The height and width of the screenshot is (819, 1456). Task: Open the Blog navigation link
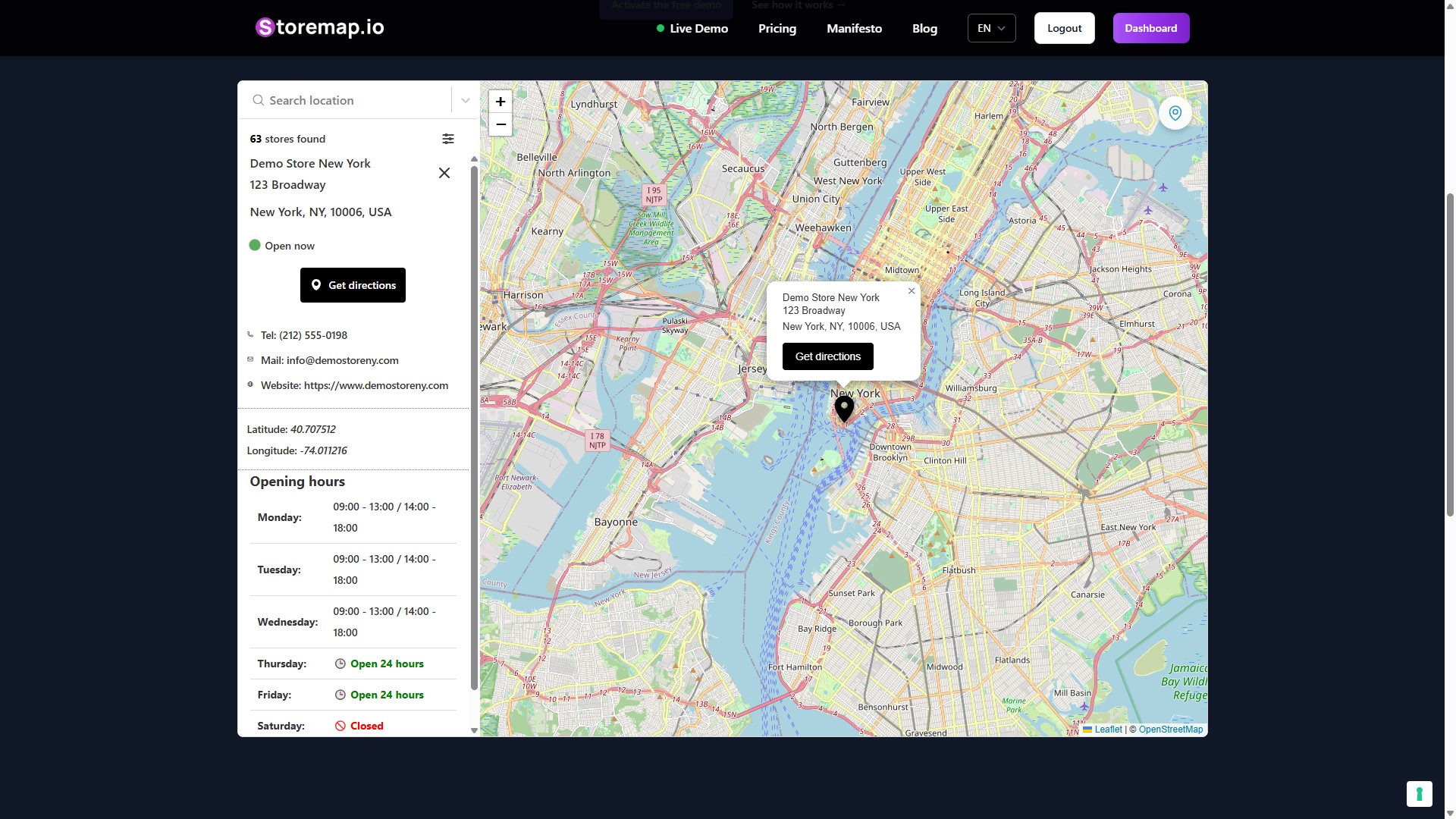pyautogui.click(x=924, y=28)
